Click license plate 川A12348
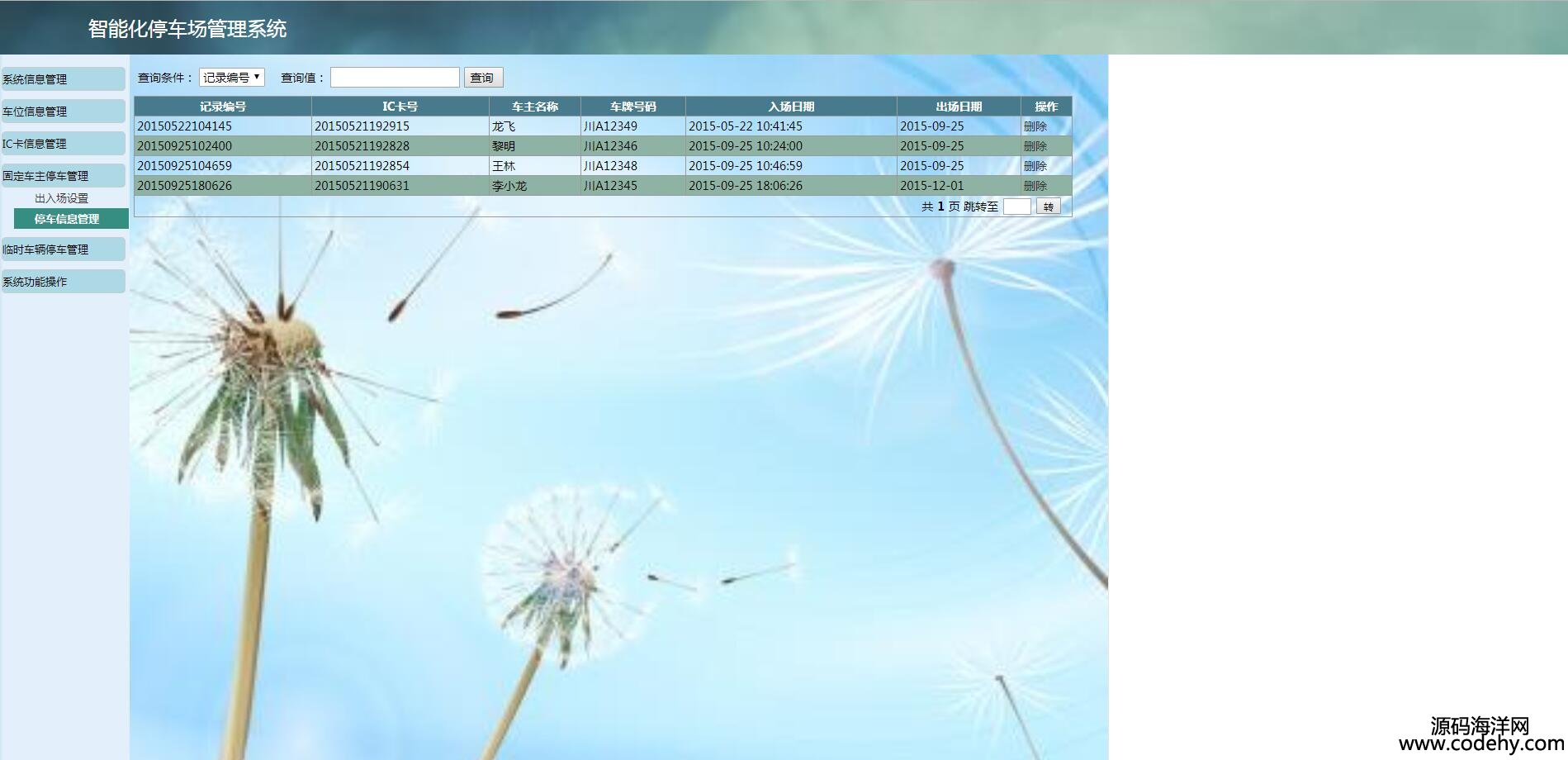The width and height of the screenshot is (1568, 760). [x=610, y=166]
